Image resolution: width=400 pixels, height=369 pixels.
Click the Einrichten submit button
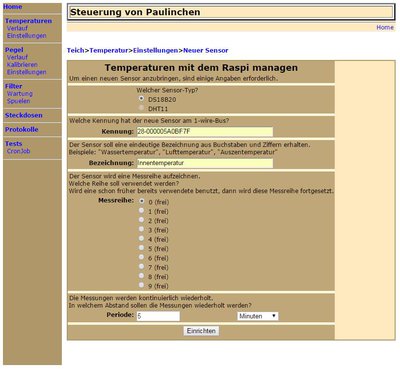[x=201, y=331]
